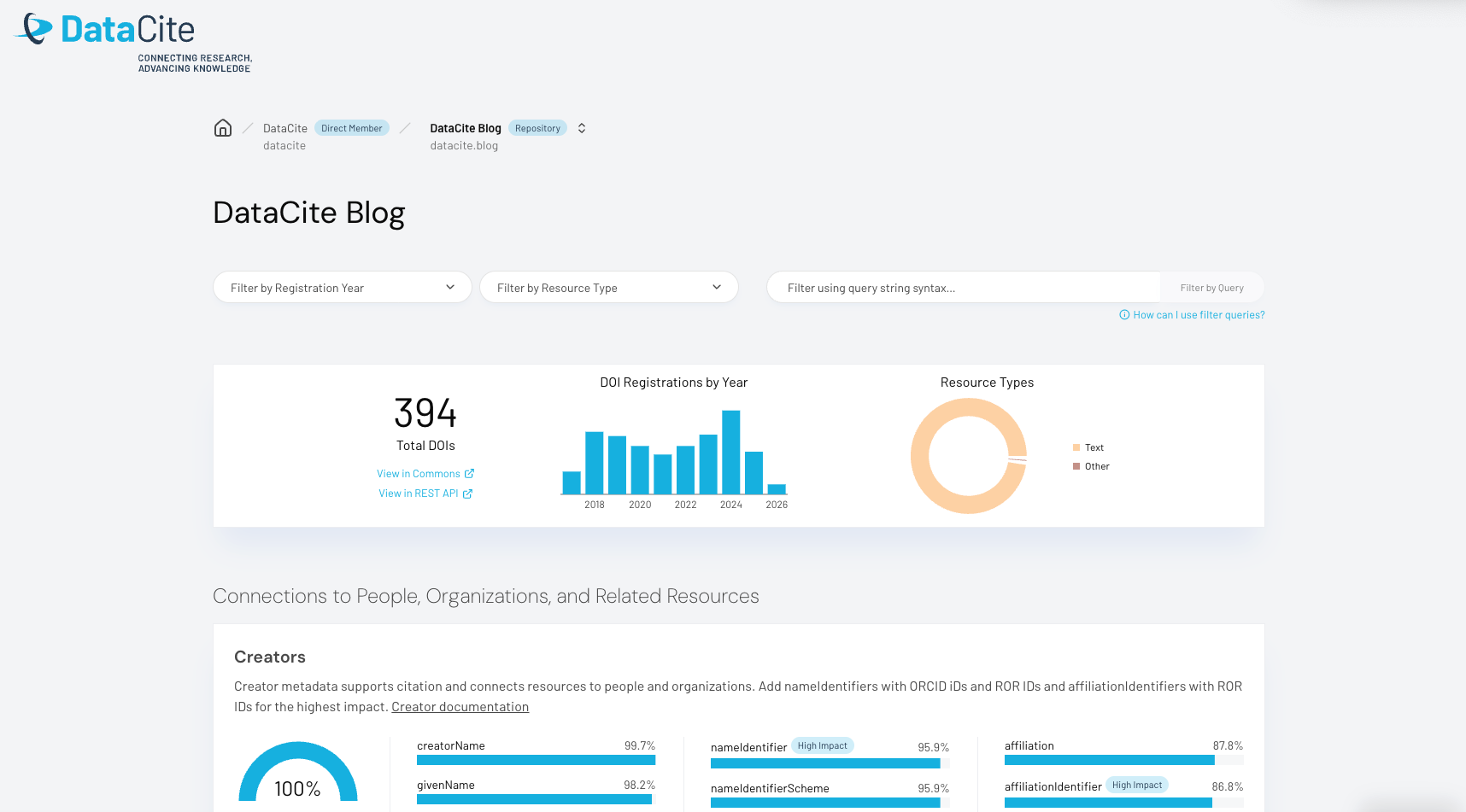Open the Filter by Registration Year dropdown

click(342, 287)
